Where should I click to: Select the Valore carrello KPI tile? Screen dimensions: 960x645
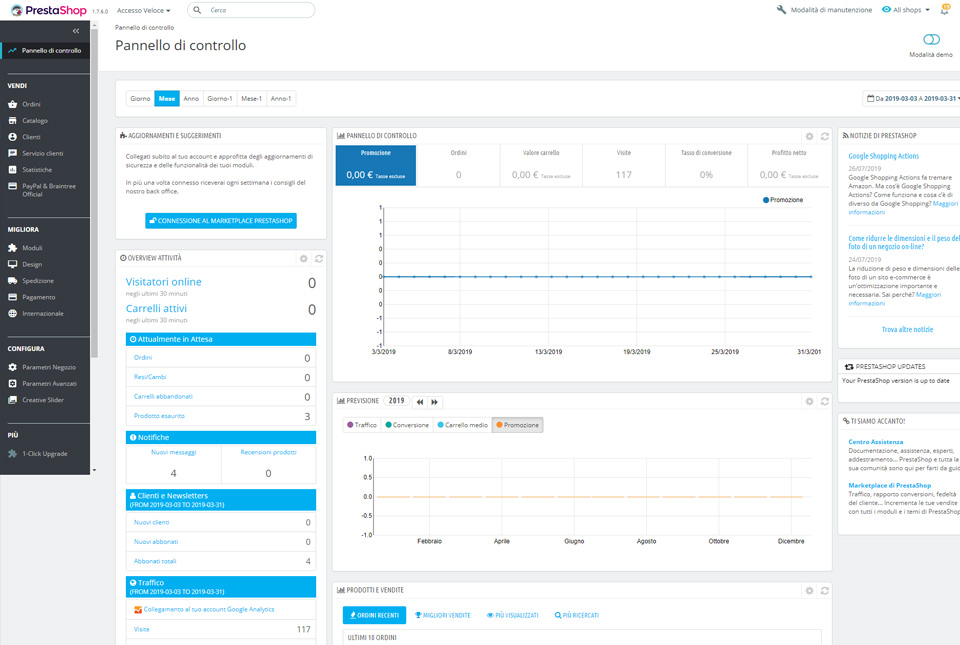[541, 165]
